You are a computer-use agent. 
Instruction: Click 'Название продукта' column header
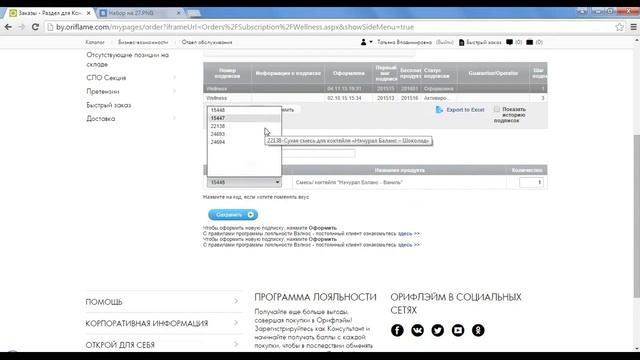coord(400,170)
